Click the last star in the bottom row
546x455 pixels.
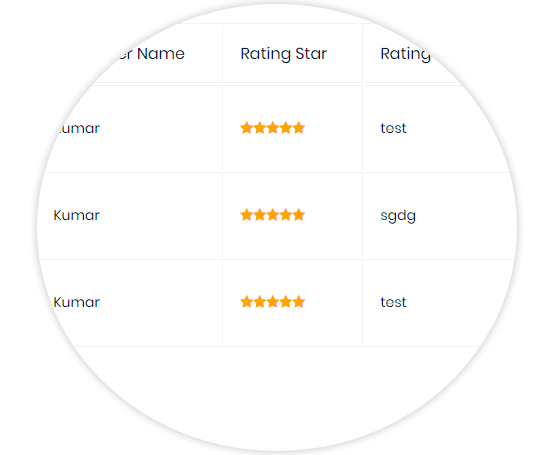click(299, 302)
